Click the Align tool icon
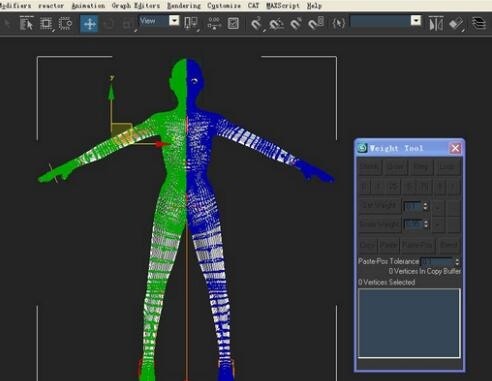This screenshot has width=492, height=381. [x=456, y=24]
